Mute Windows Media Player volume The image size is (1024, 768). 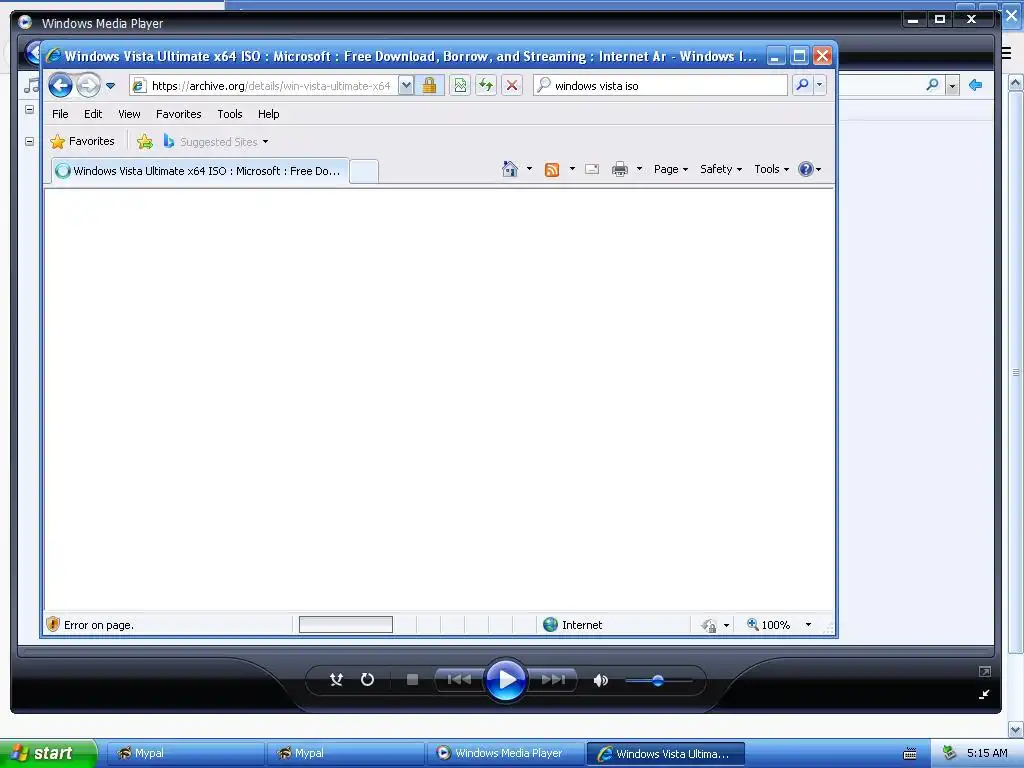600,680
